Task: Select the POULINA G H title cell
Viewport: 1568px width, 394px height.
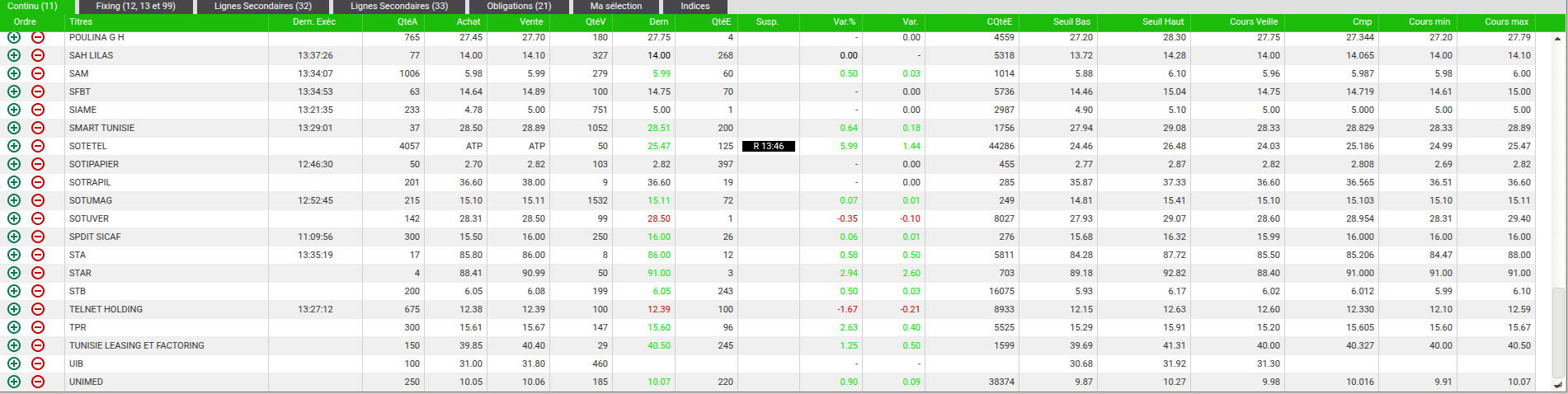Action: [x=167, y=37]
